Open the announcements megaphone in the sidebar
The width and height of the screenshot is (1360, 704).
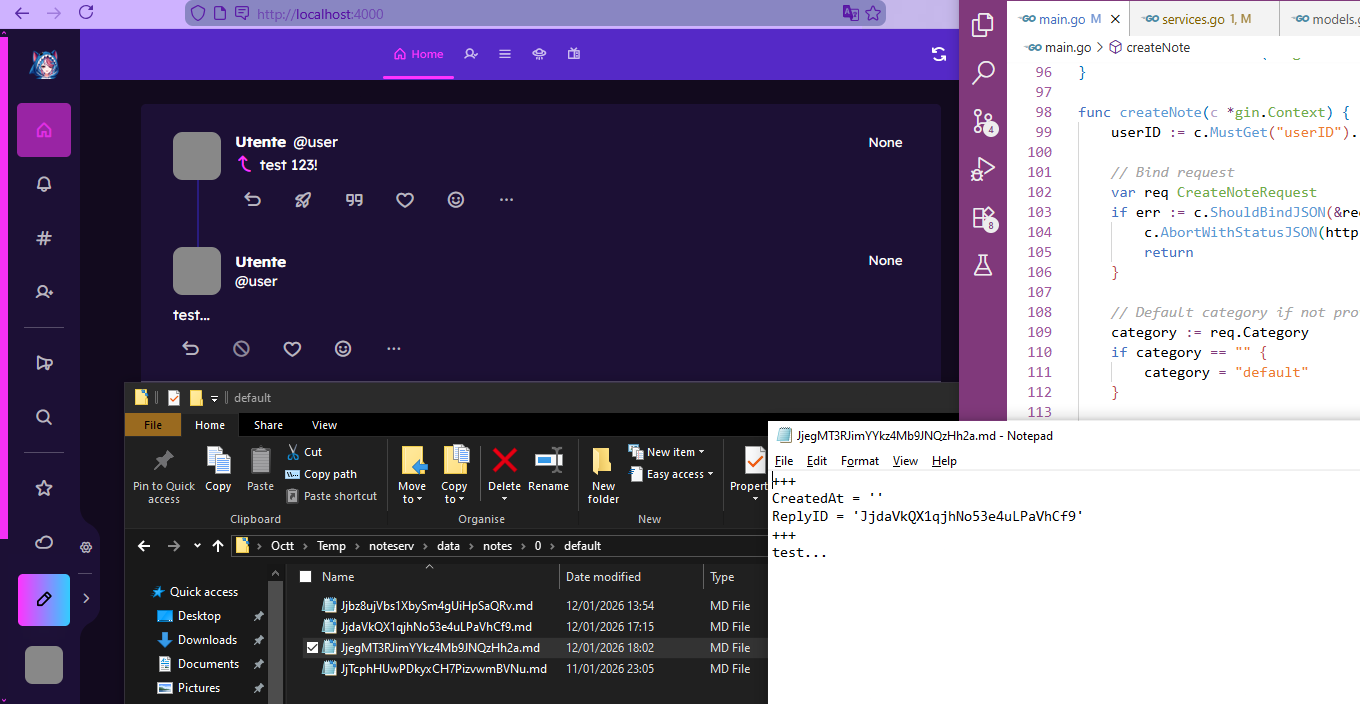point(43,362)
